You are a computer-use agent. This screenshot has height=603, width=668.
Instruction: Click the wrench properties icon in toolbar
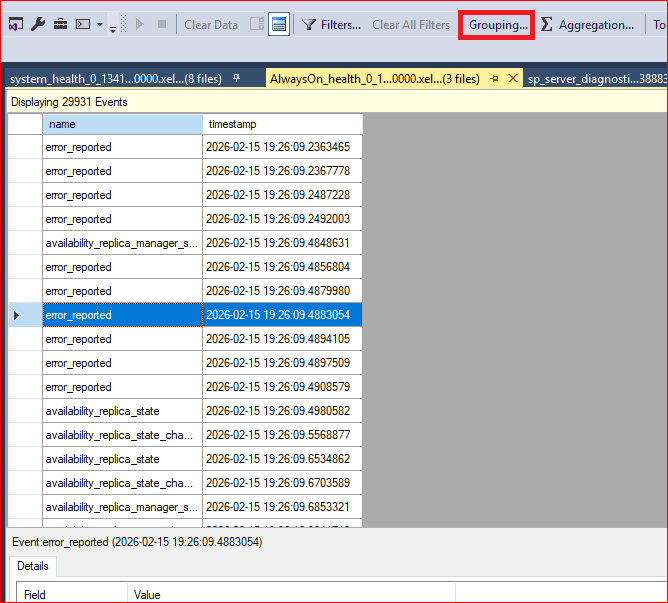coord(38,24)
